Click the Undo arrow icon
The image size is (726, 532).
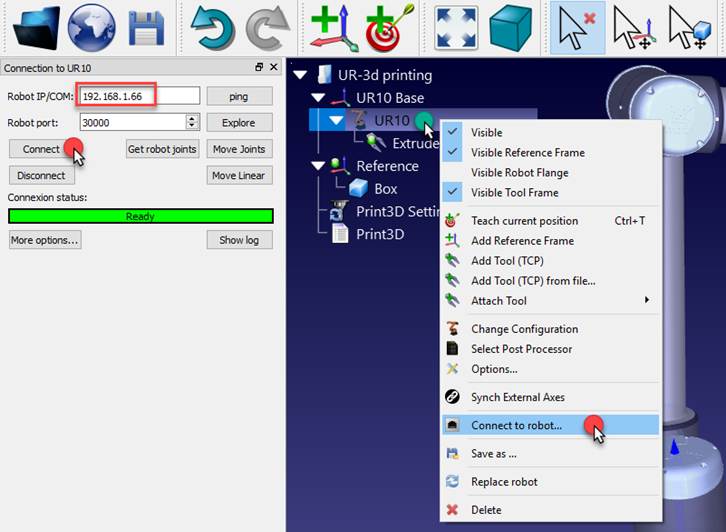[212, 27]
